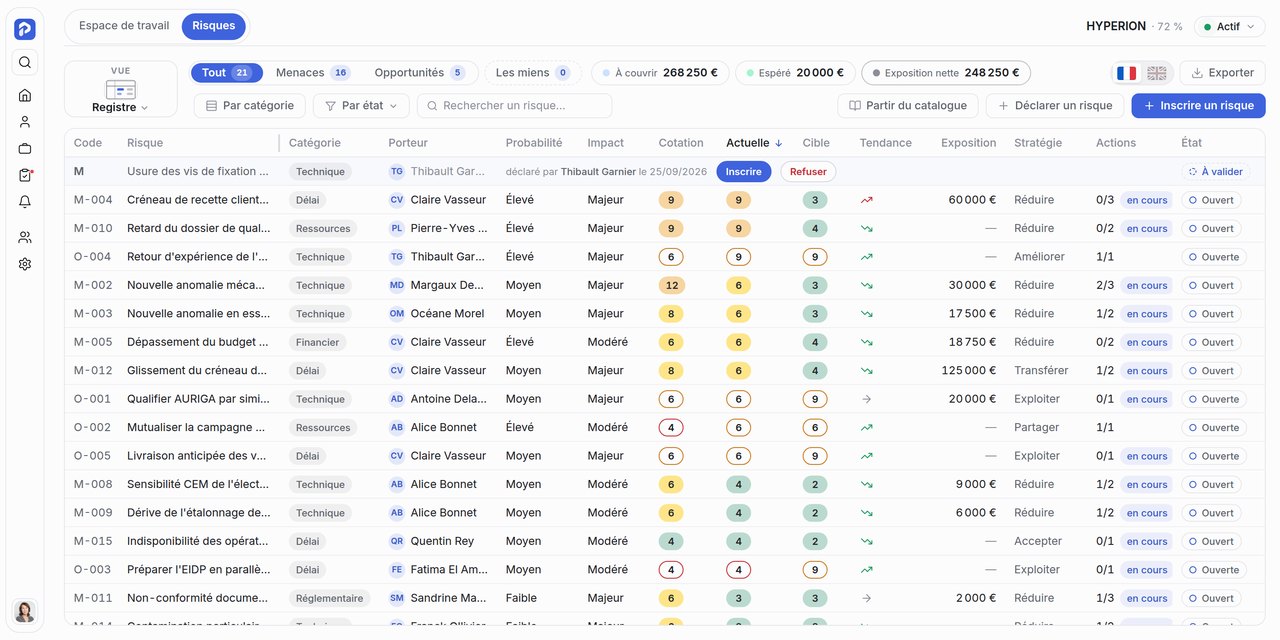Click the Cotation 12 badge in row M-002

[671, 285]
